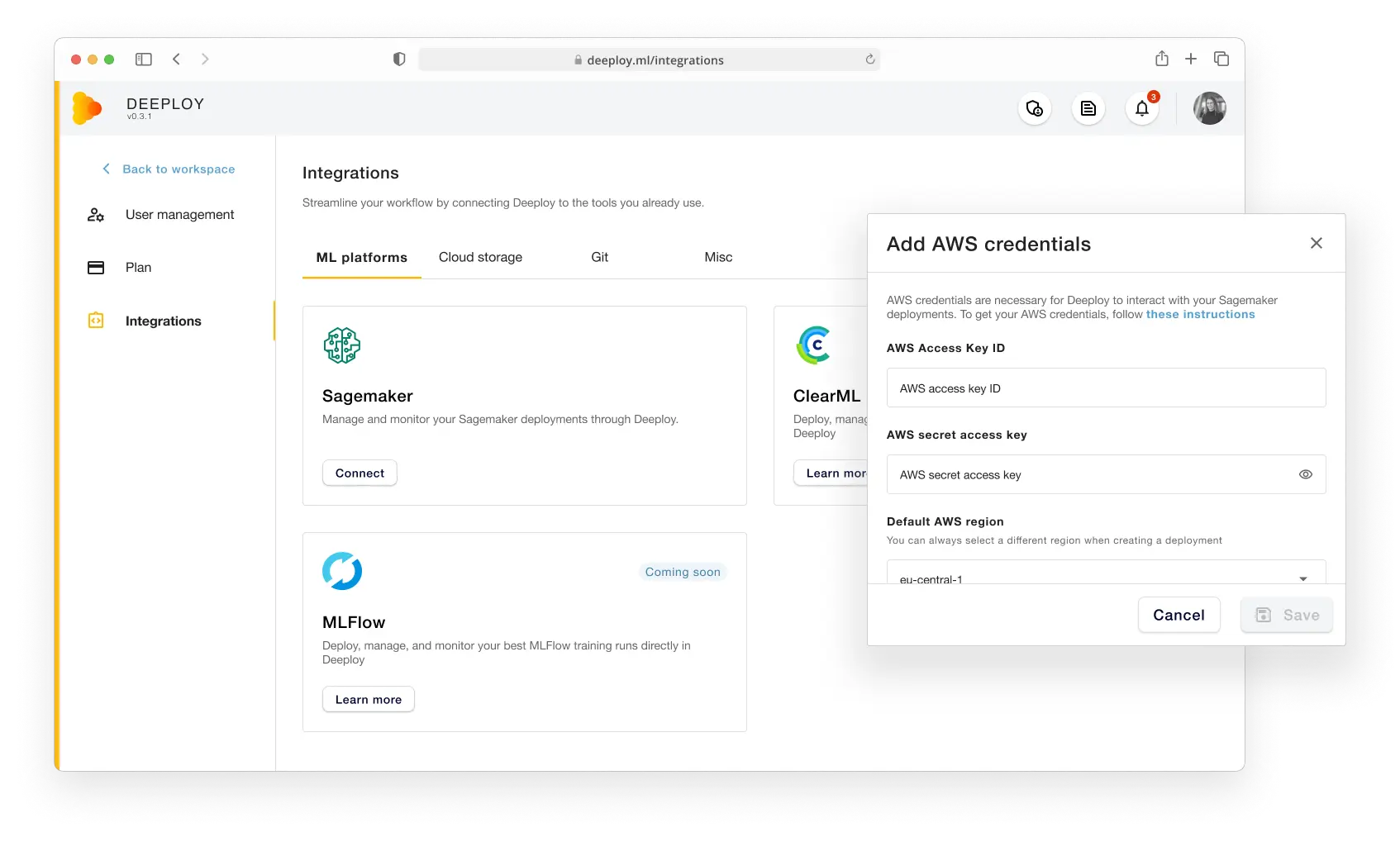Connect the Sagemaker integration
1400x842 pixels.
point(360,473)
